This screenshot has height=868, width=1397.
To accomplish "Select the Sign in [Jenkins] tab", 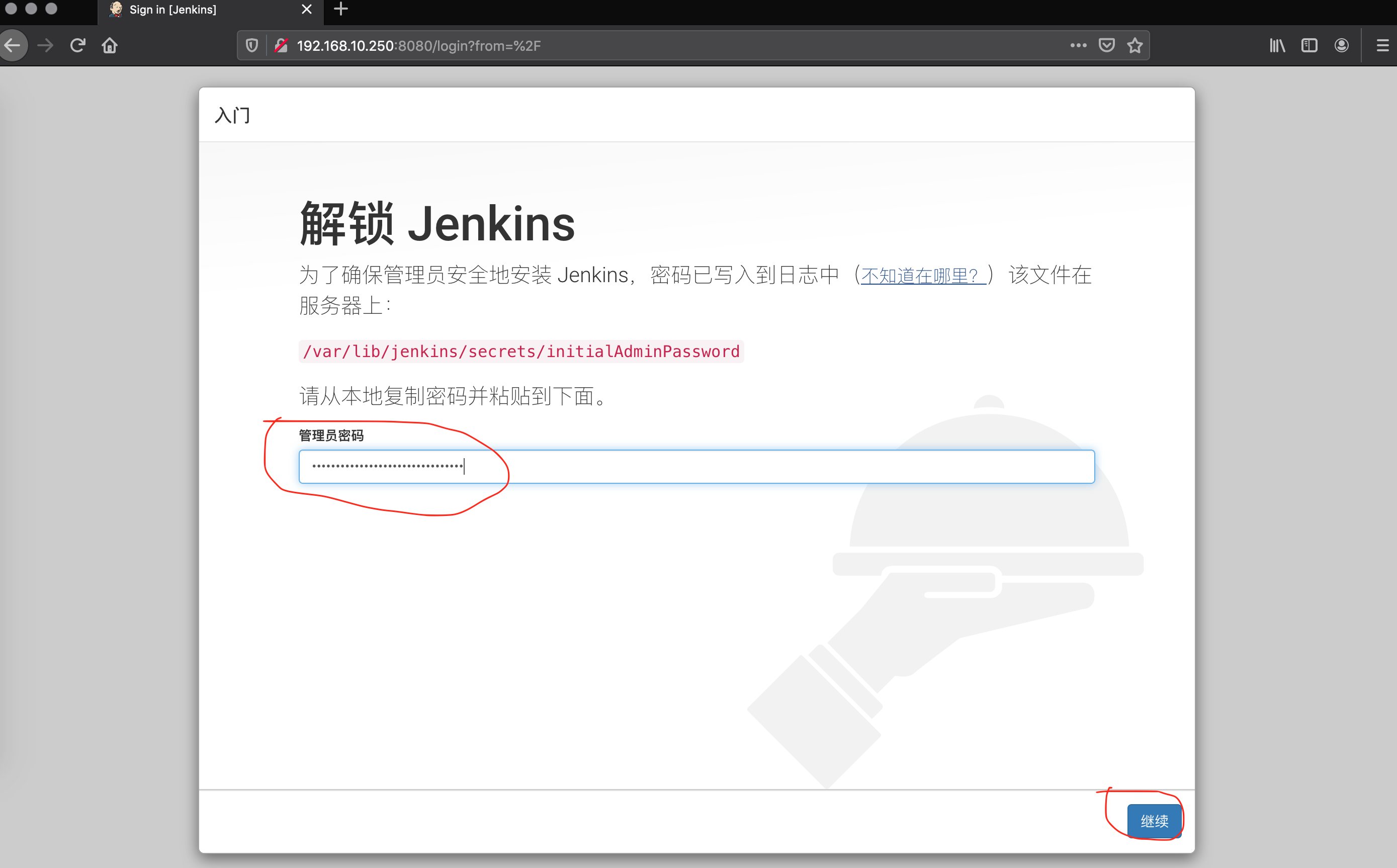I will point(211,10).
